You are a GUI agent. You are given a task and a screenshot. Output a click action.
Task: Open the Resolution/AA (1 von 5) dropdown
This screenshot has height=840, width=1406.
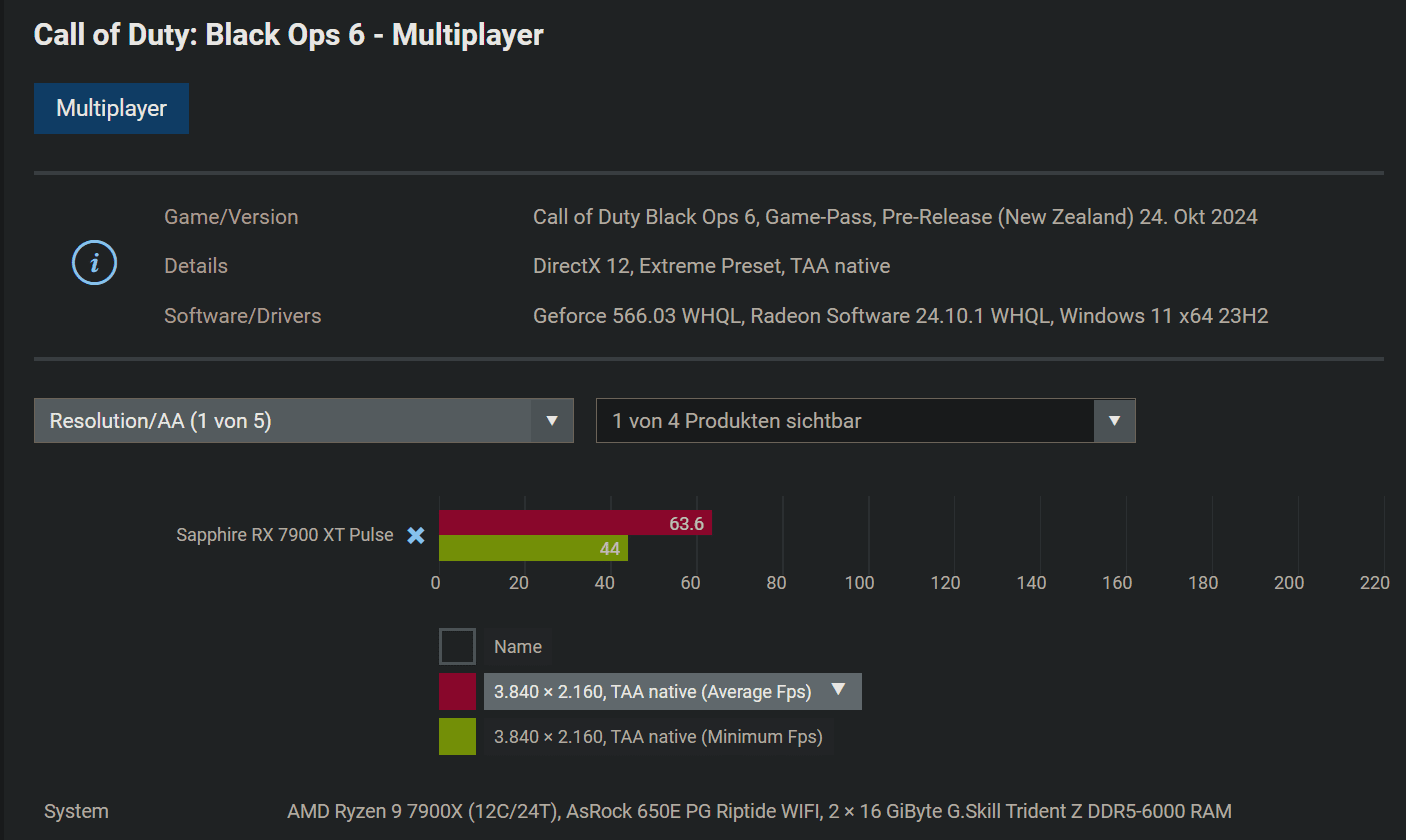304,421
